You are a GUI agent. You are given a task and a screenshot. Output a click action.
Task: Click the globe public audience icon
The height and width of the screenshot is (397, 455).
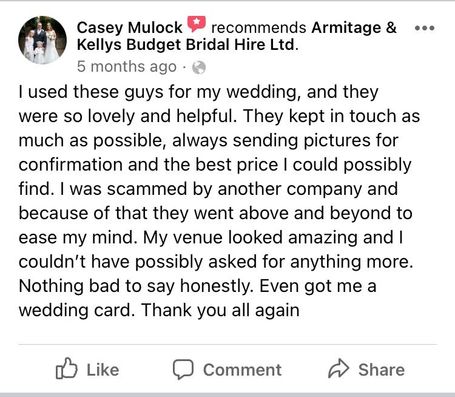(199, 67)
